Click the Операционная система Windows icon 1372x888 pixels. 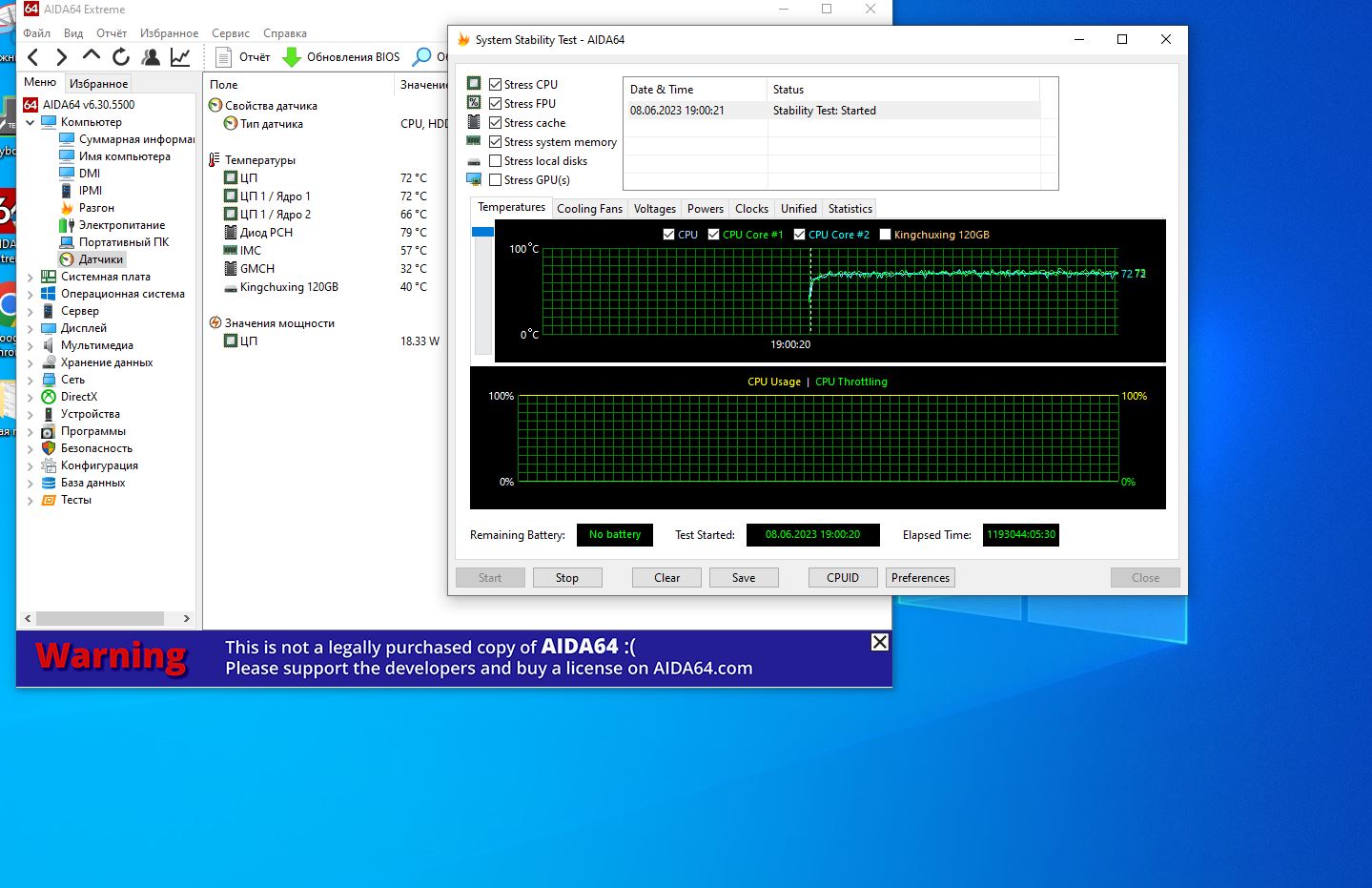[x=49, y=294]
